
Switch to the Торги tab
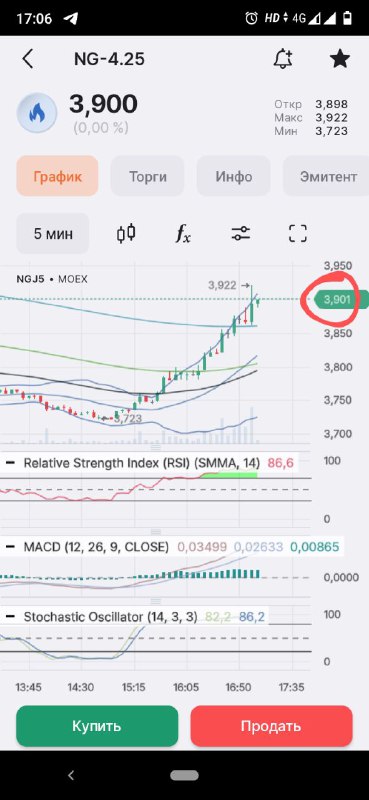click(x=147, y=177)
